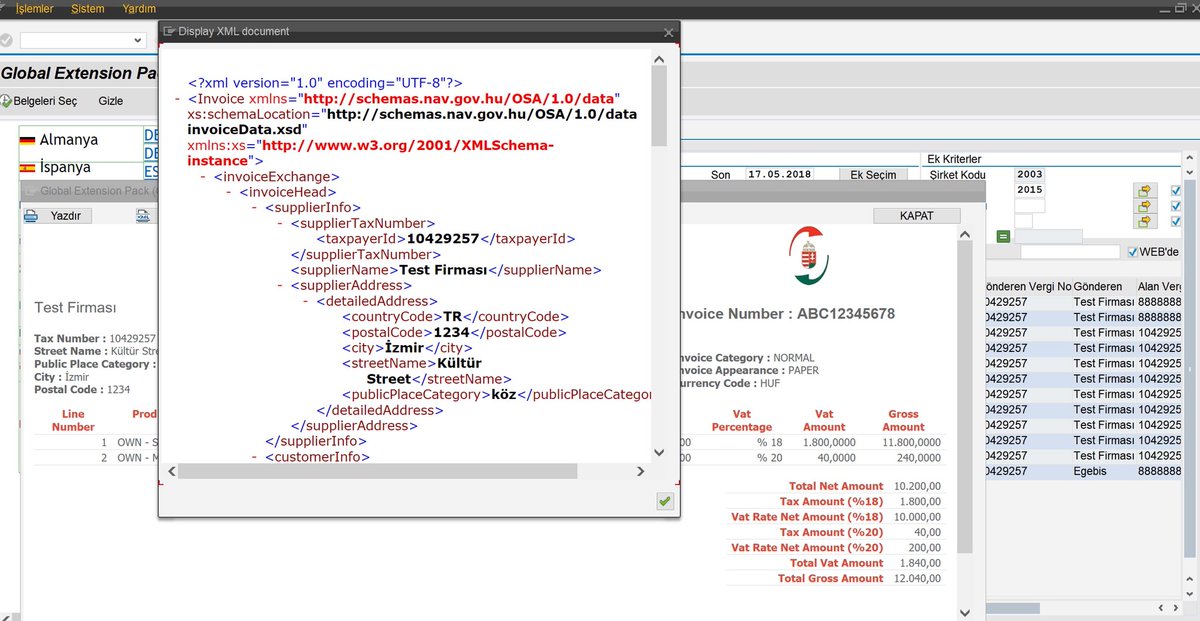1200x621 pixels.
Task: Click the input field left of WEB'de
Action: pos(1070,252)
